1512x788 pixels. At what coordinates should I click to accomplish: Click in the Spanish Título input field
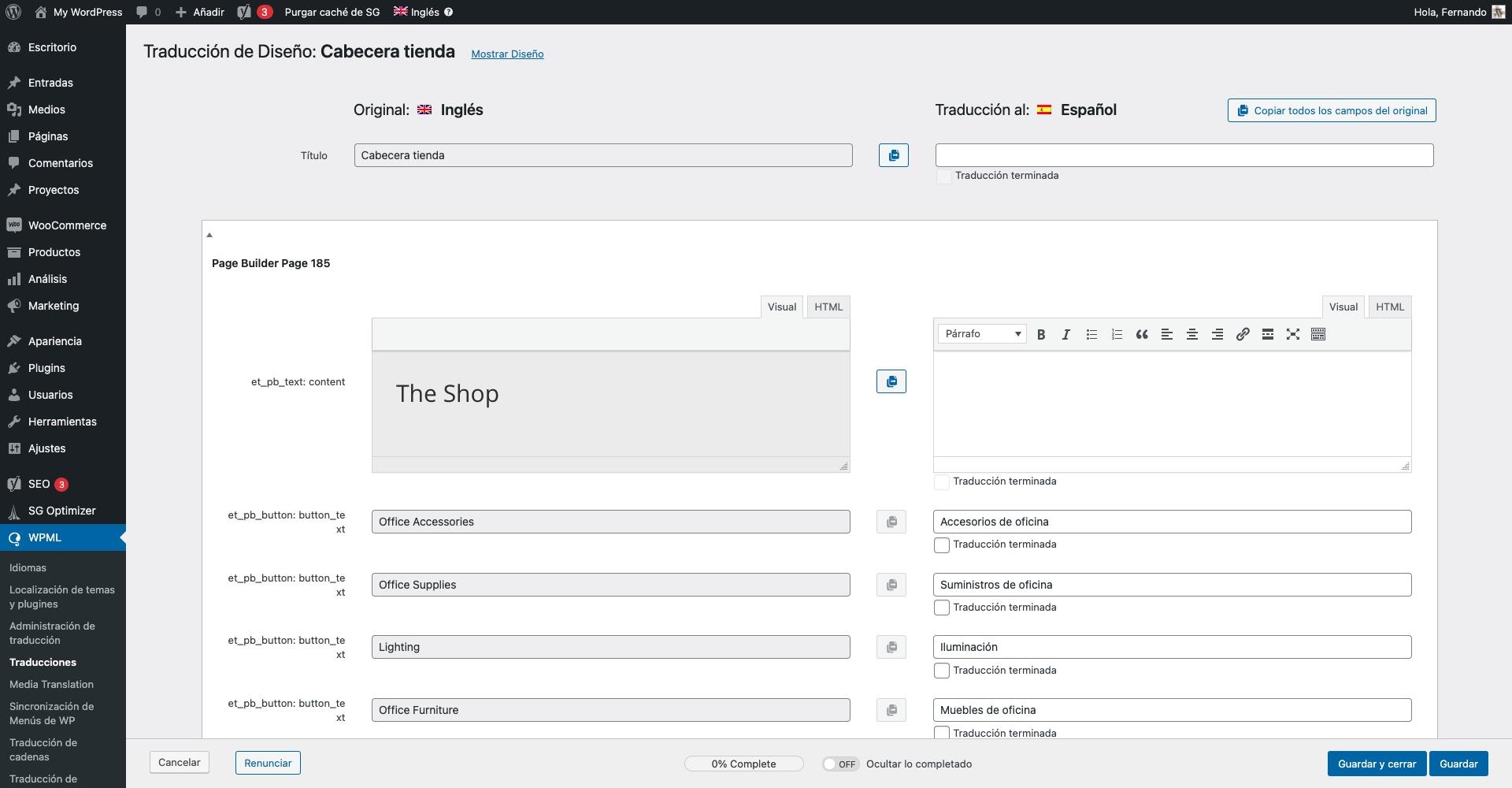click(x=1184, y=155)
